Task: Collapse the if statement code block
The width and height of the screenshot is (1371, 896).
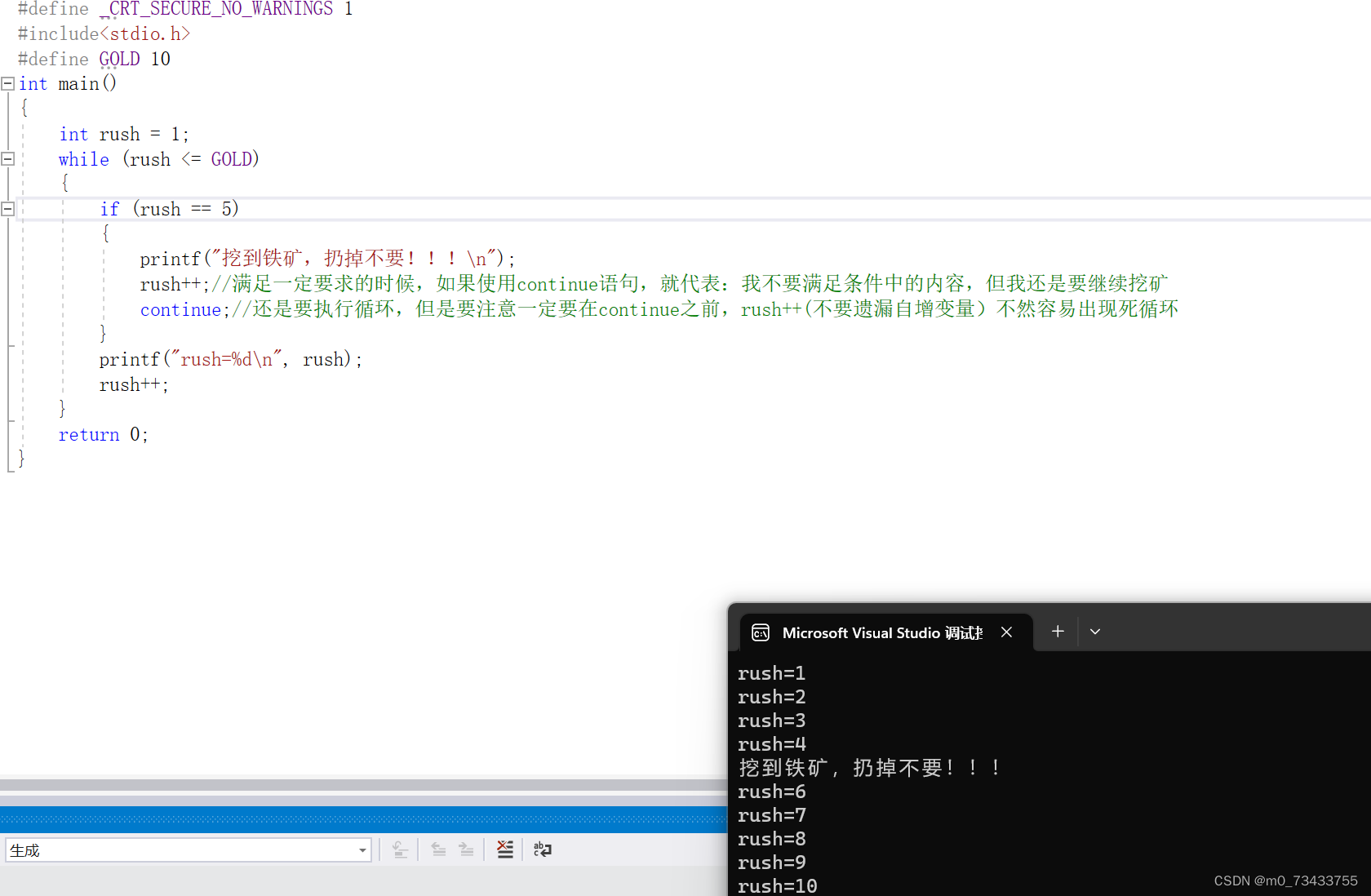Action: pyautogui.click(x=7, y=208)
